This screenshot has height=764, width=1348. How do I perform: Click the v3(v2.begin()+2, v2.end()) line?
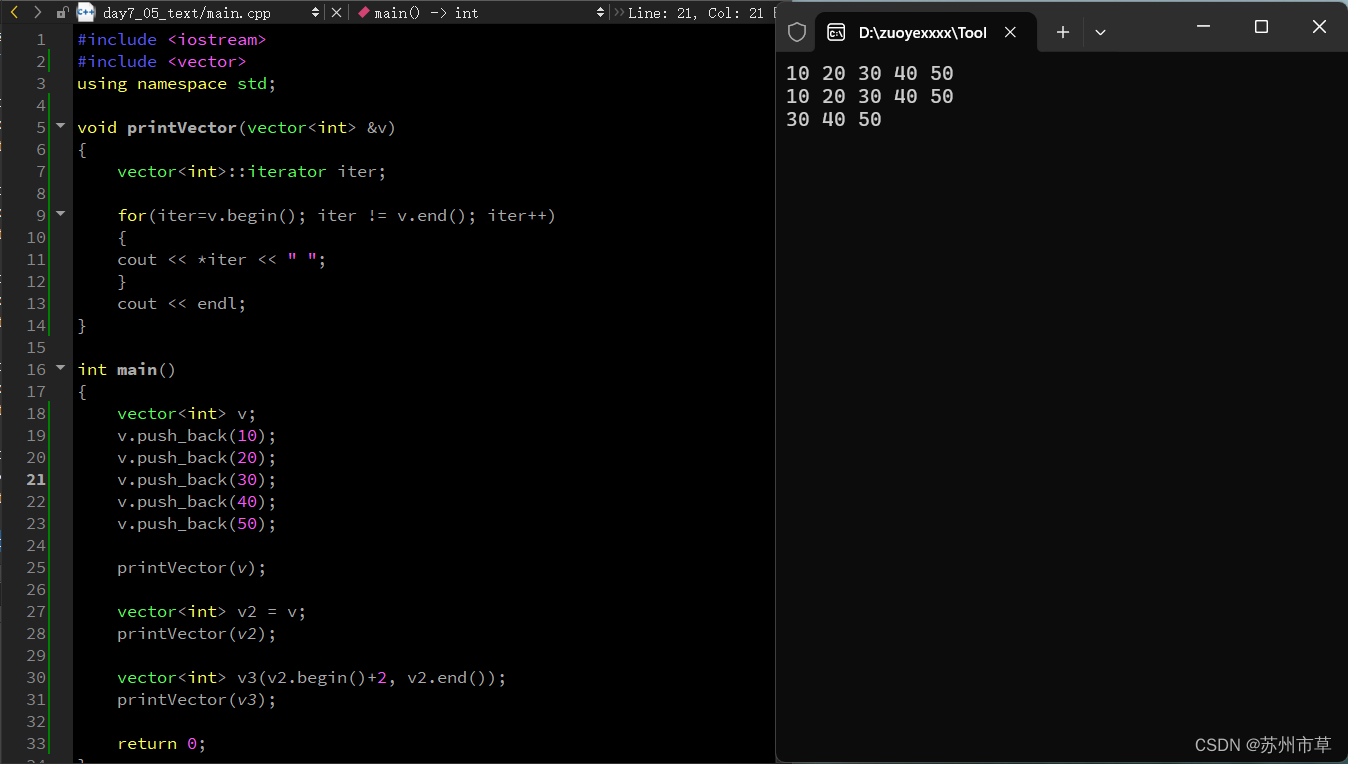click(x=312, y=677)
